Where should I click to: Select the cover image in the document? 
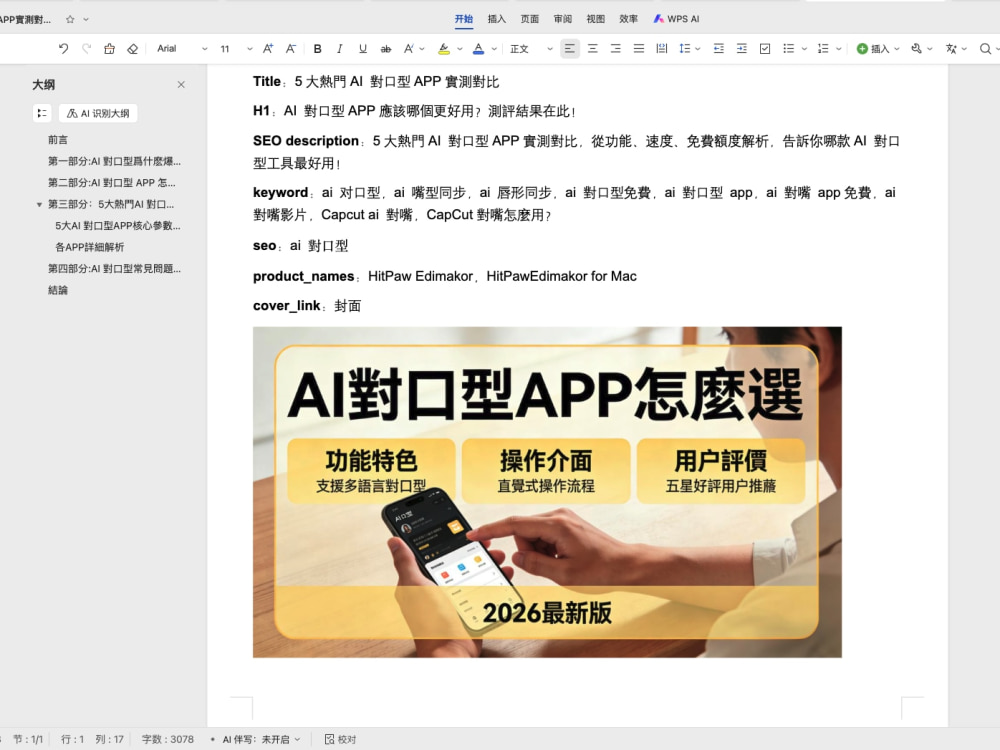(x=547, y=492)
